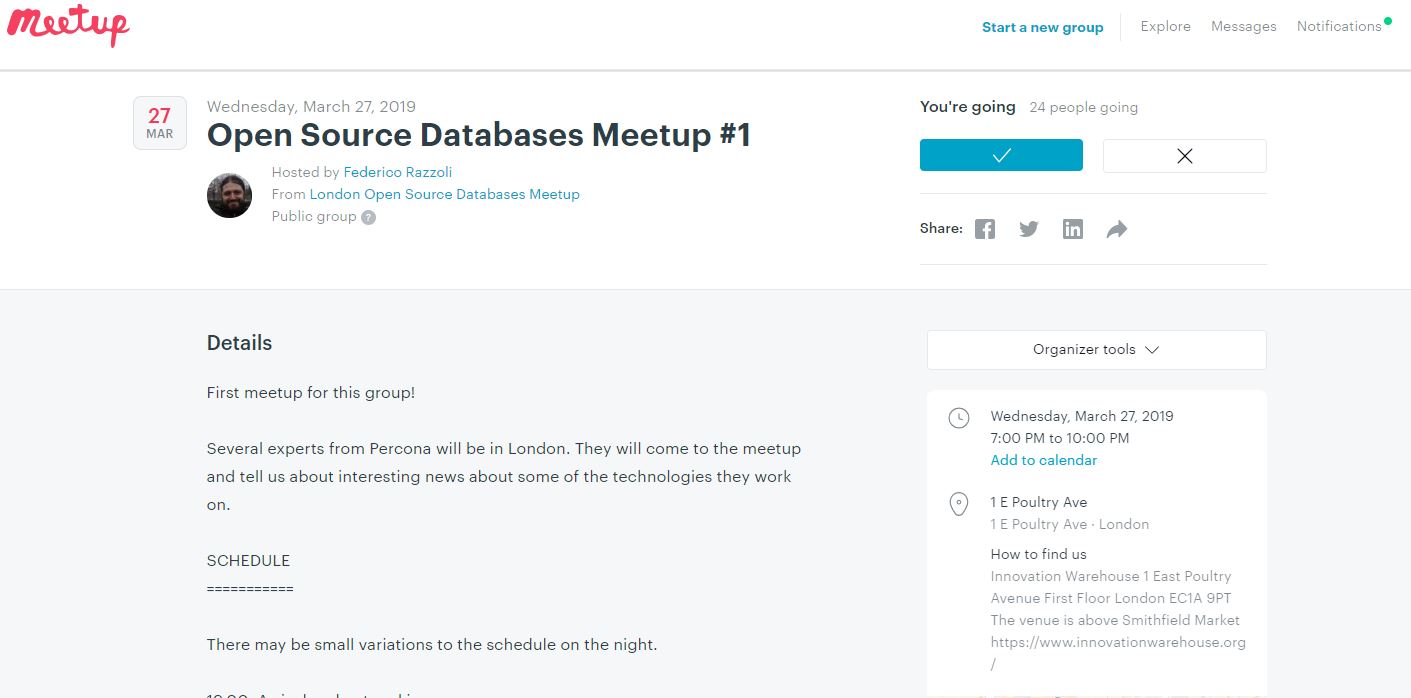This screenshot has height=698, width=1411.
Task: Open London Open Source Databases Meetup group
Action: [x=445, y=194]
